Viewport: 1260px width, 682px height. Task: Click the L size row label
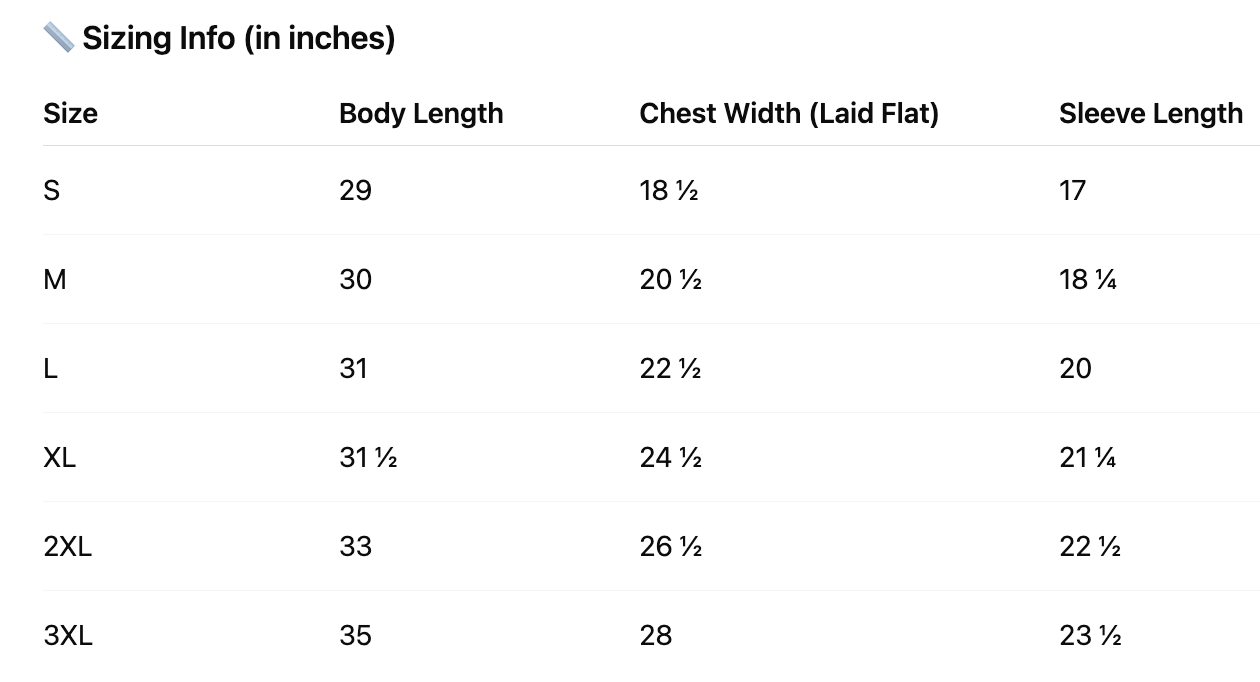[51, 369]
